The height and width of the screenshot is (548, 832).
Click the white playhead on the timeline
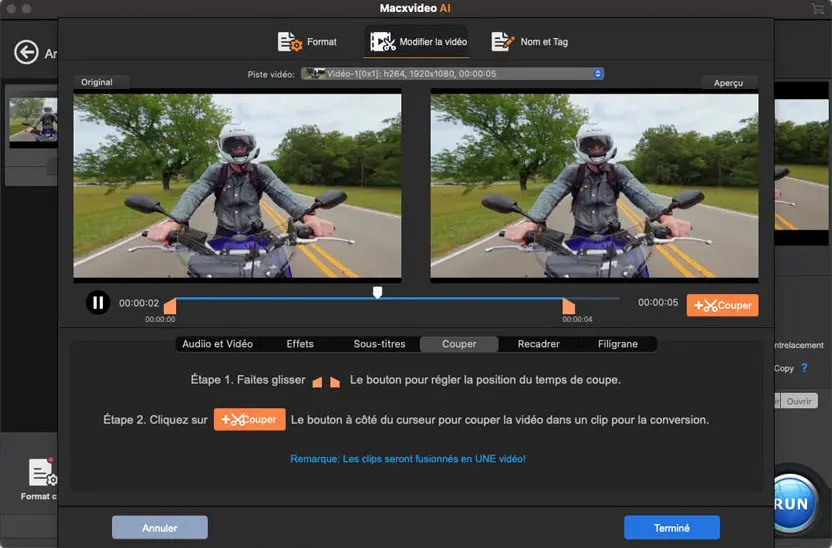click(x=377, y=292)
